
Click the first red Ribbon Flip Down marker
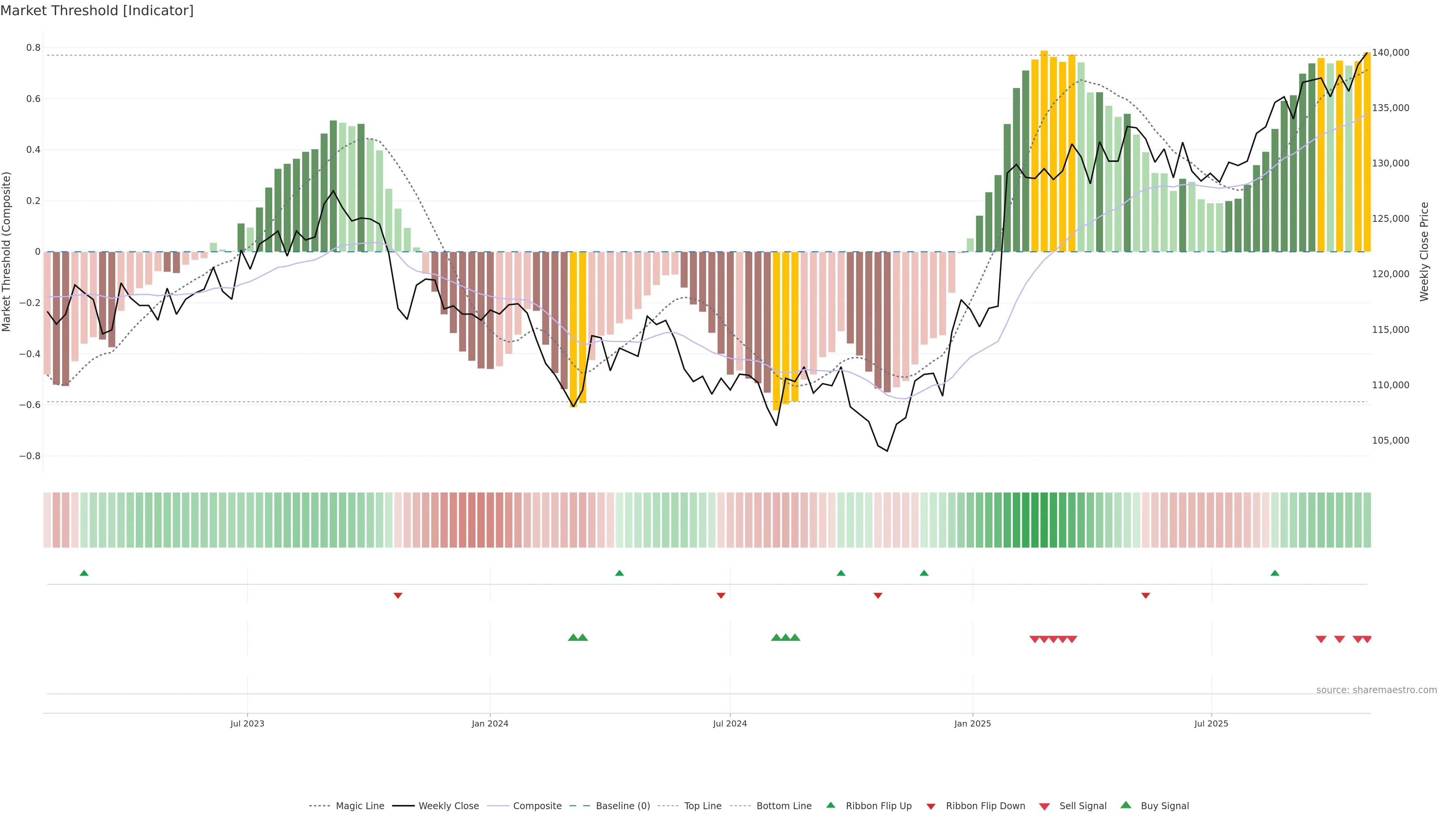398,596
